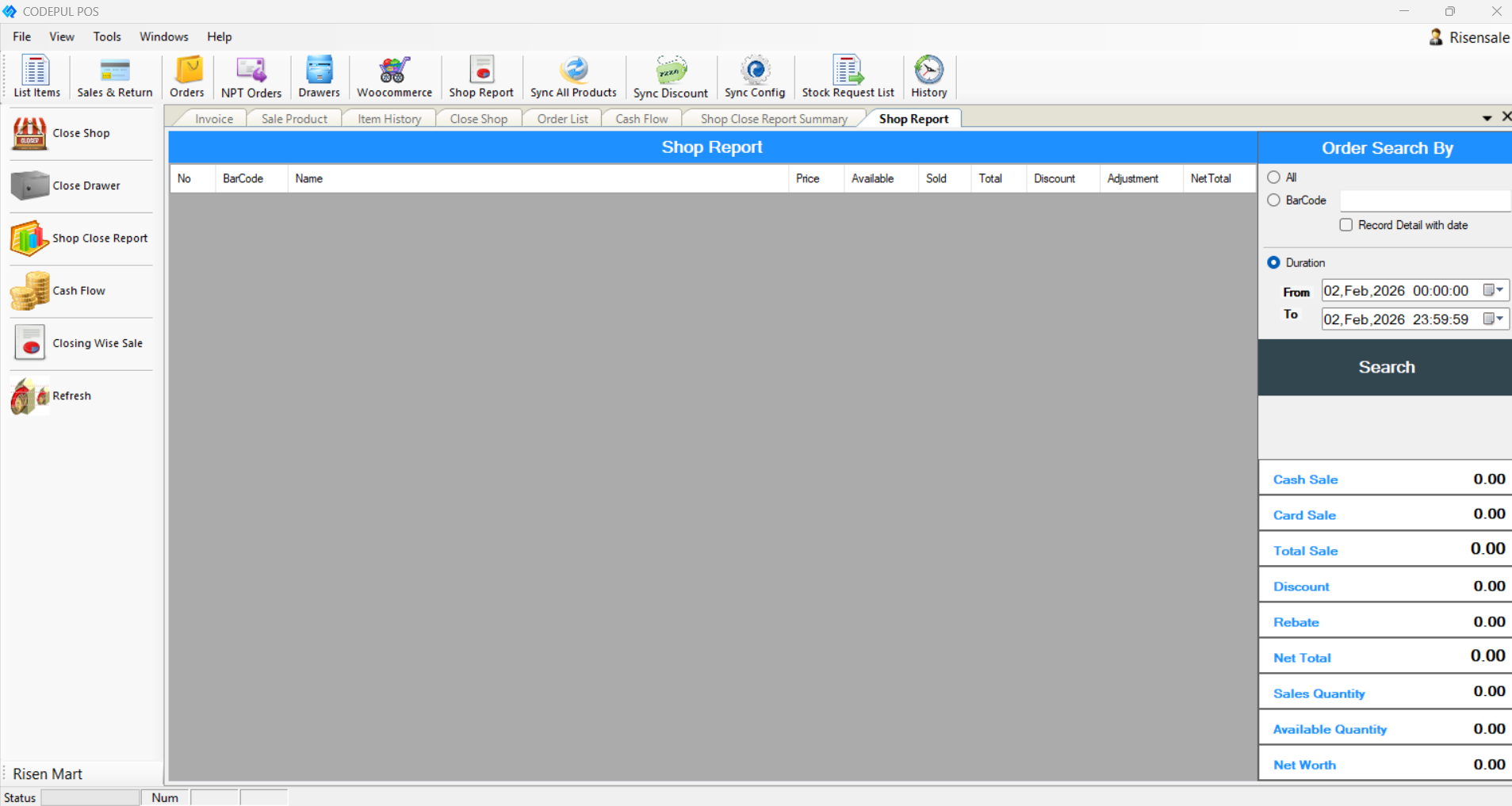Open the Sync Discount tool

(x=669, y=76)
